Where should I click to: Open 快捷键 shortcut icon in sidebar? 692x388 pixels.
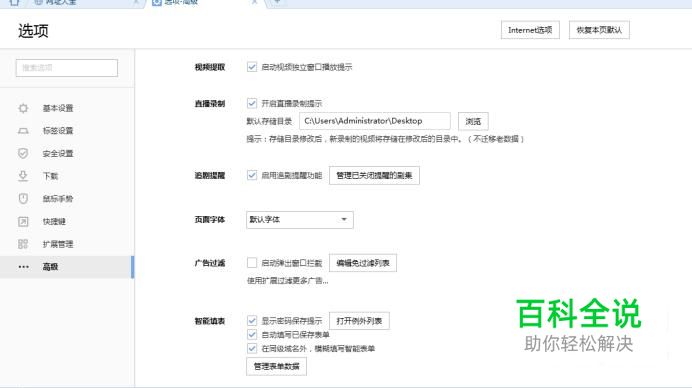(x=23, y=221)
